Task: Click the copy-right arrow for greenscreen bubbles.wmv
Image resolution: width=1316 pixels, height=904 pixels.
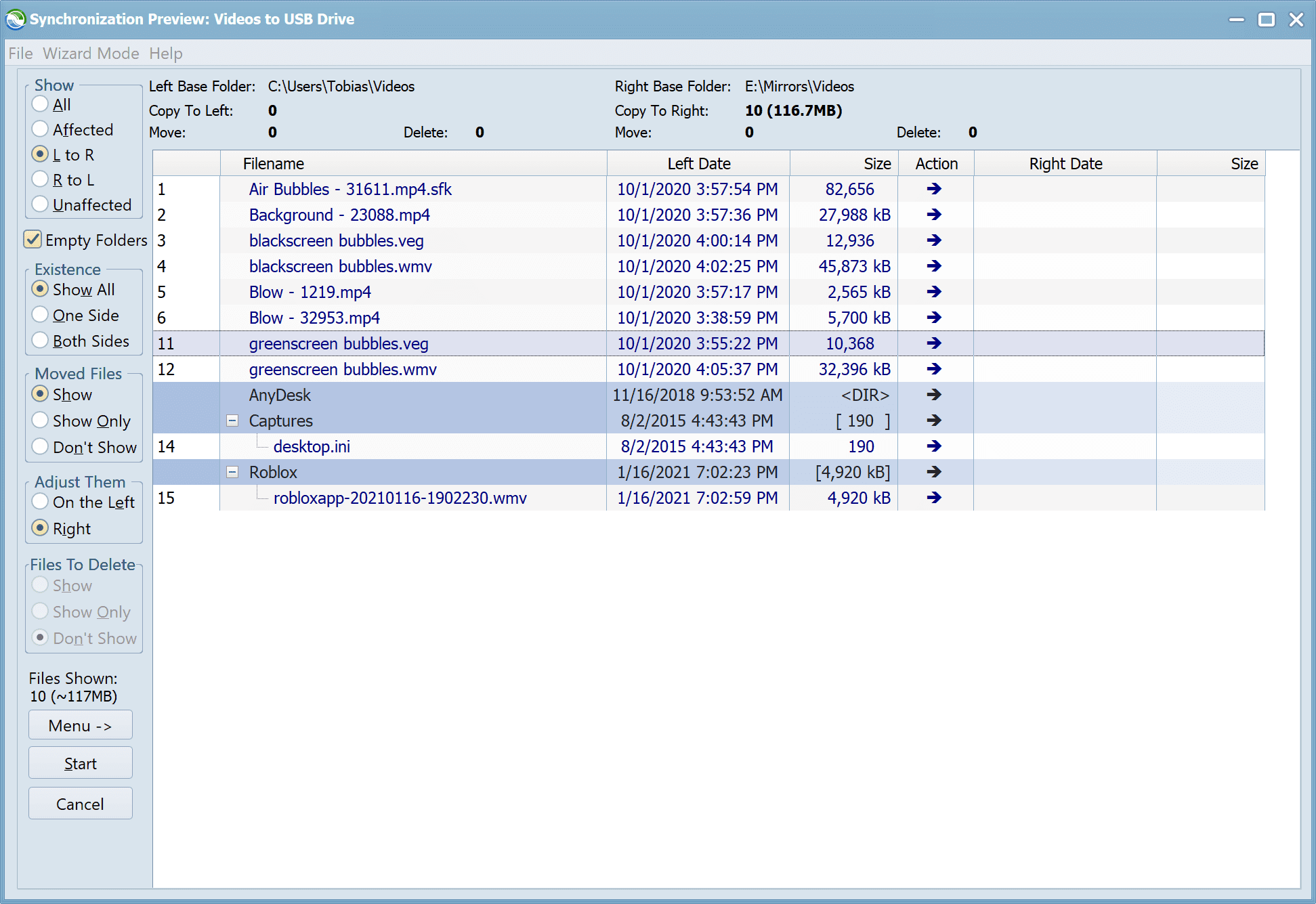Action: [x=932, y=369]
